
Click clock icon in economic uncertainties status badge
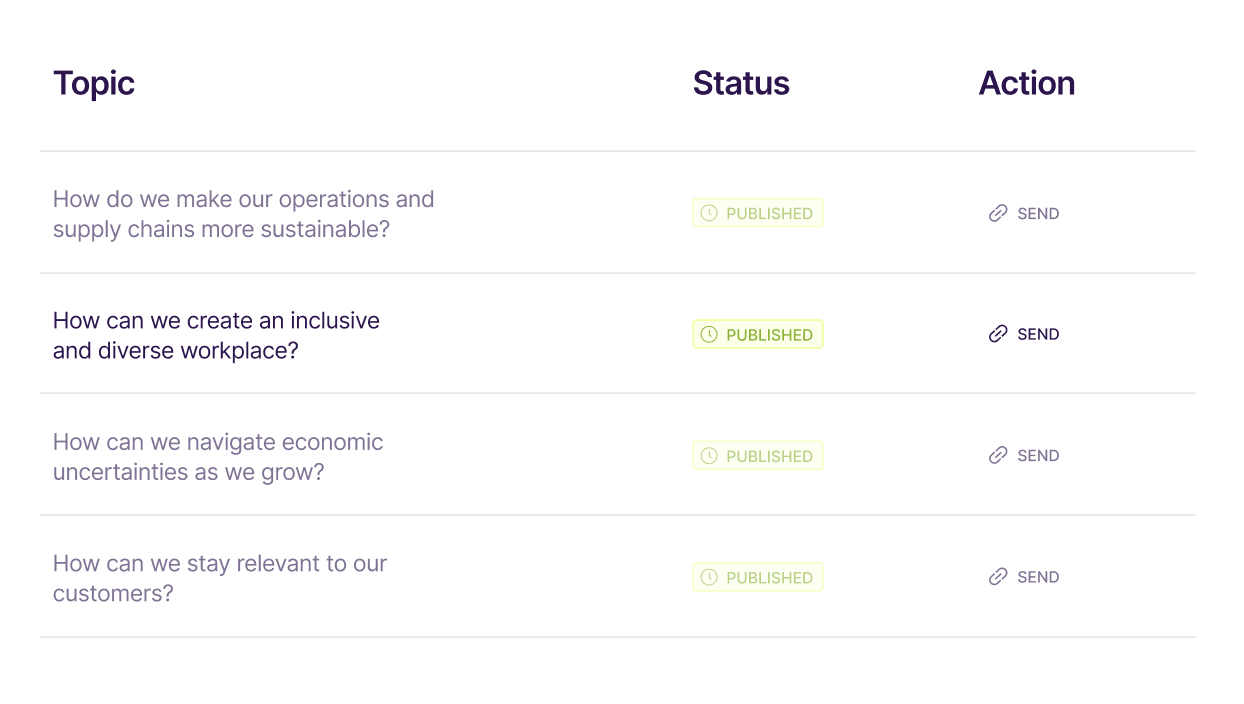(x=709, y=456)
